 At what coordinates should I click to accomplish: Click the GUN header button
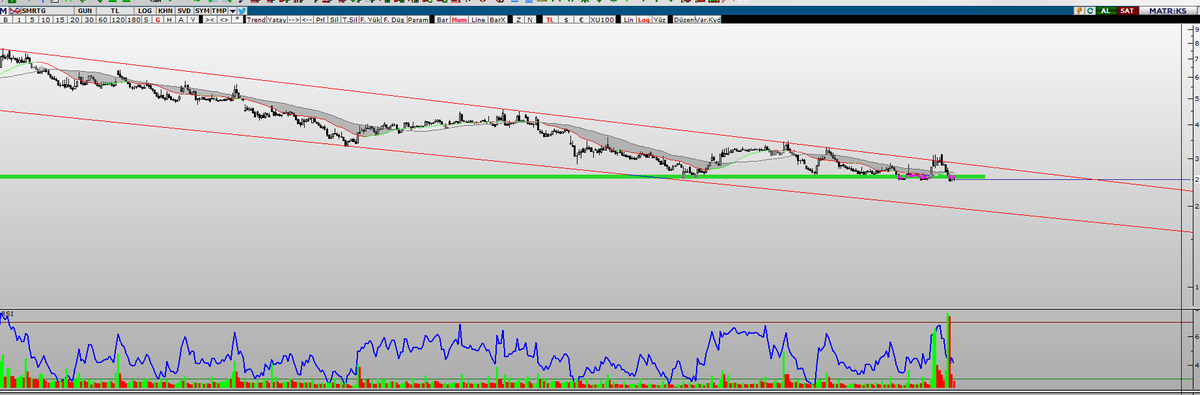pos(85,11)
